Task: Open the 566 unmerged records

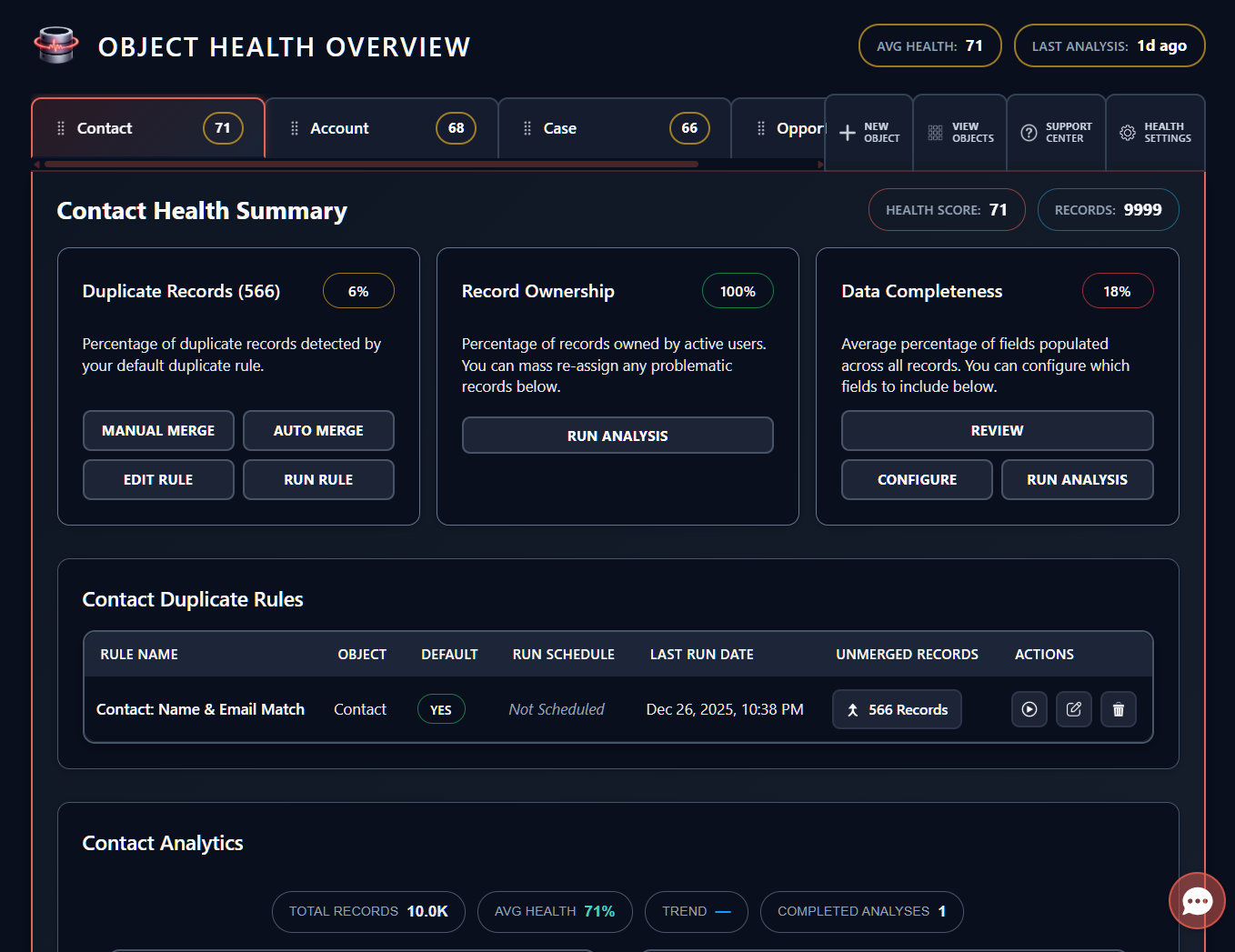Action: coord(897,709)
